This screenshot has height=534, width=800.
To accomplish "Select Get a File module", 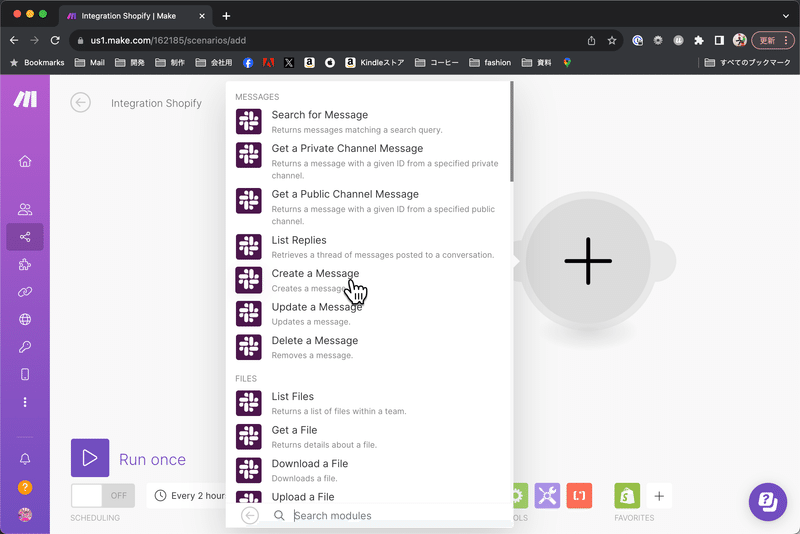I will click(x=368, y=437).
